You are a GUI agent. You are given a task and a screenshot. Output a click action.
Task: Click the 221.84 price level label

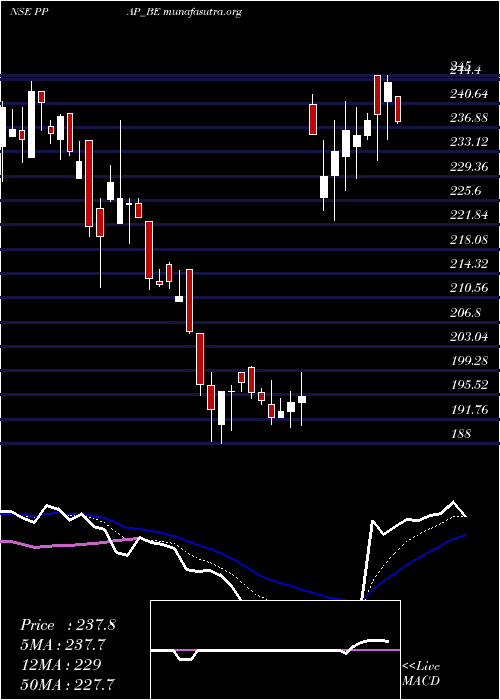tap(469, 215)
